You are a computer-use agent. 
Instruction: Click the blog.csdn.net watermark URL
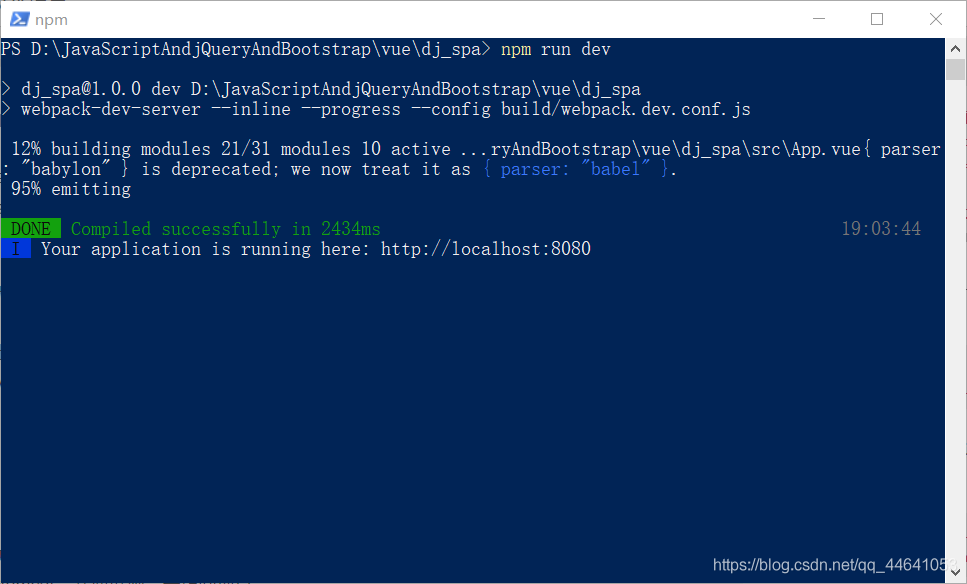point(835,565)
